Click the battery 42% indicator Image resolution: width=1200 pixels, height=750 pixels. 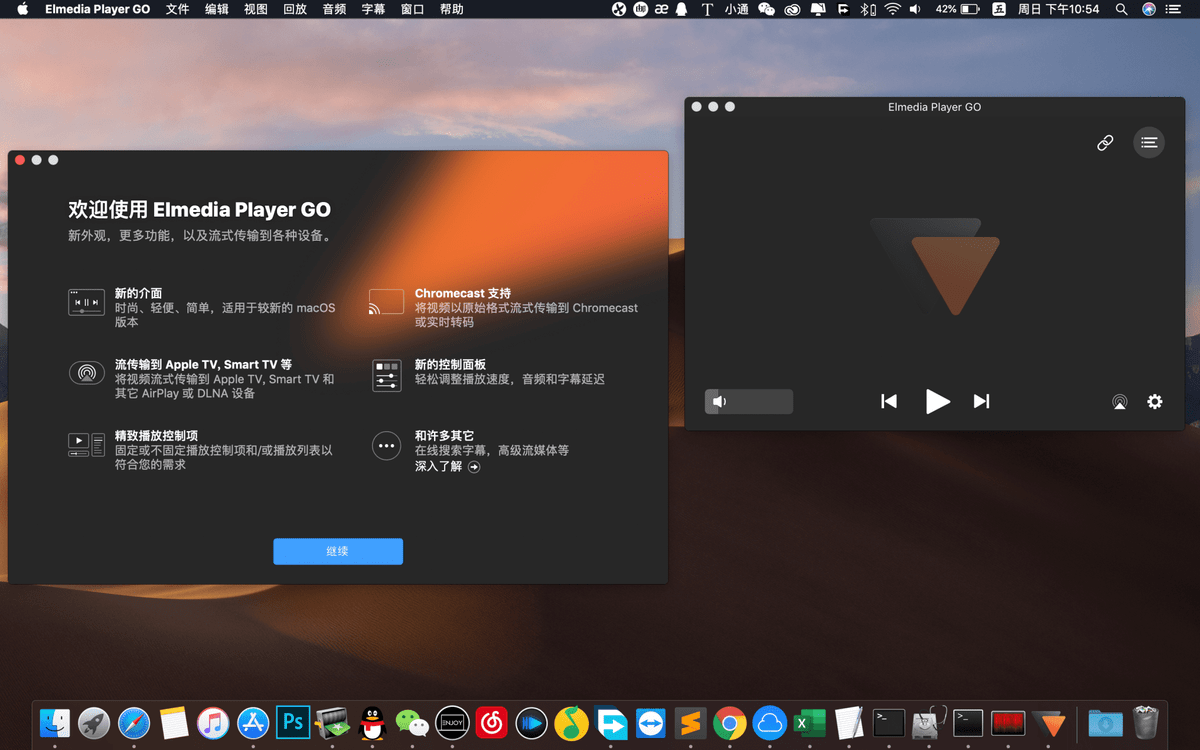[957, 9]
